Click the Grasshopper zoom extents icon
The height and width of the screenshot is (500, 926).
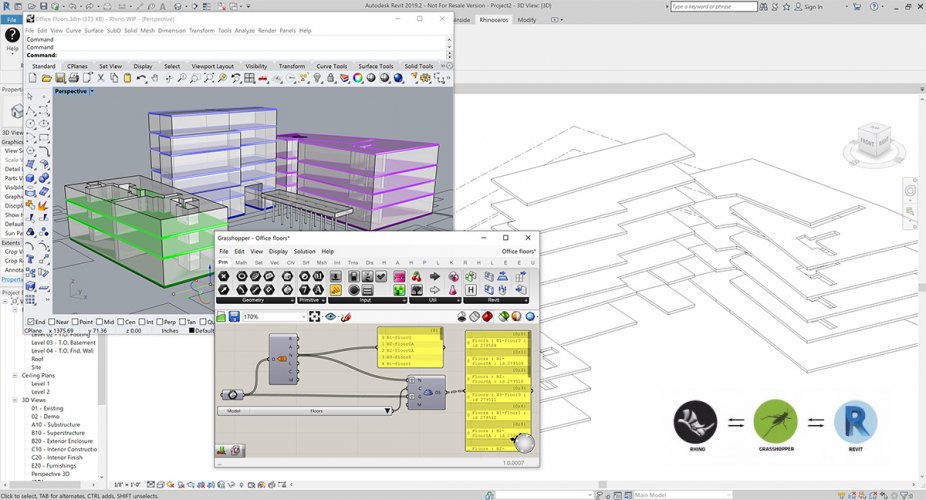pyautogui.click(x=315, y=317)
